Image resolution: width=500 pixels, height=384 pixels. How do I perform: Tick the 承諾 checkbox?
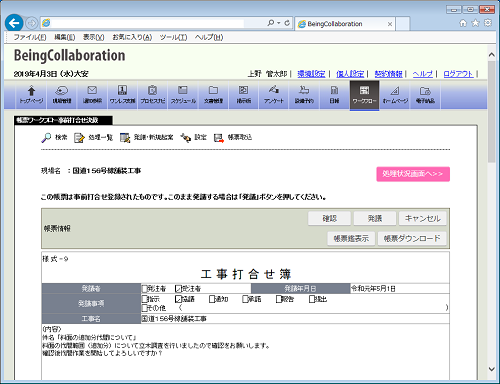click(245, 299)
